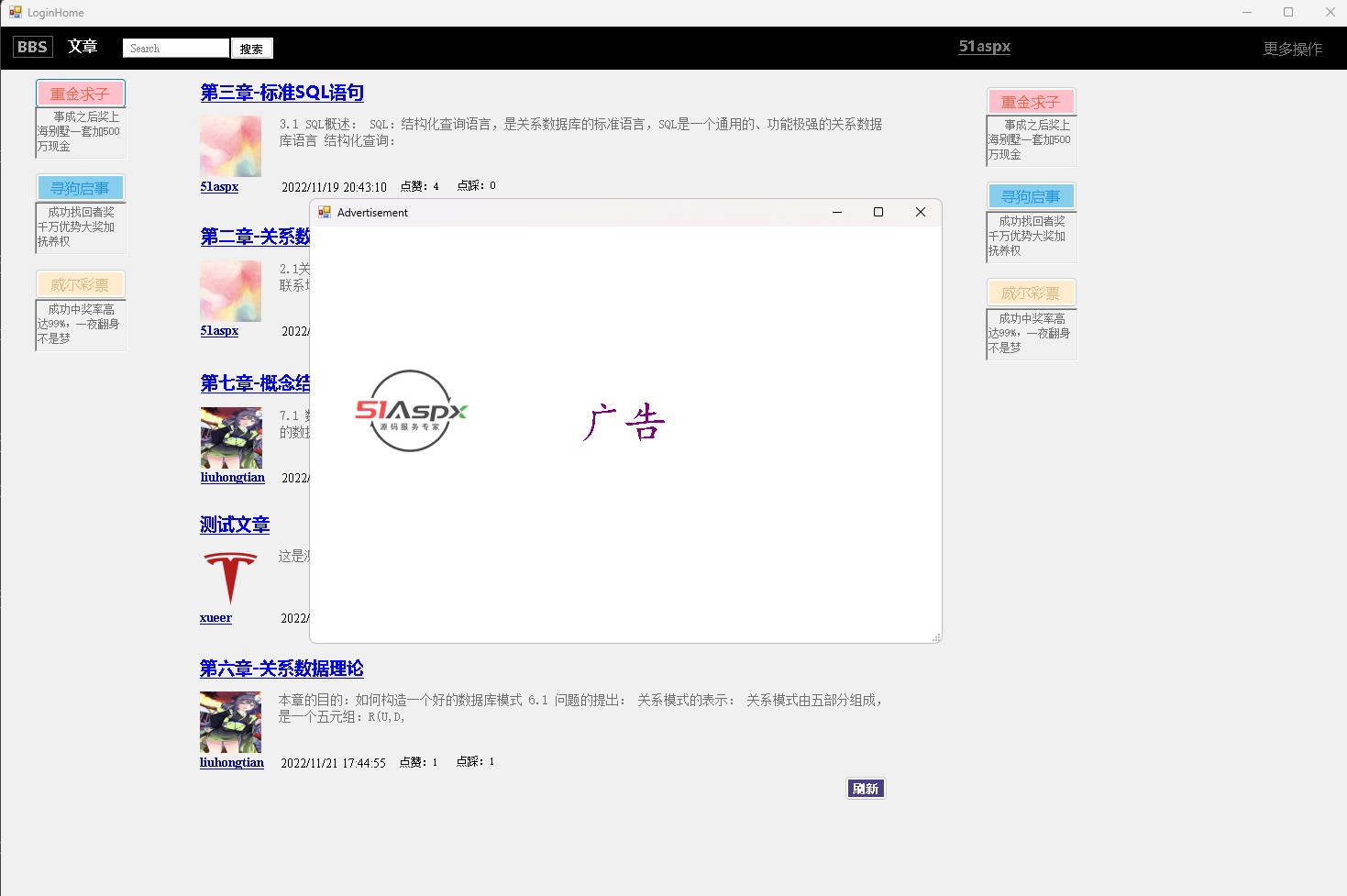Screen dimensions: 1347x896
Task: Maximize the LoginHome window
Action: [1288, 12]
